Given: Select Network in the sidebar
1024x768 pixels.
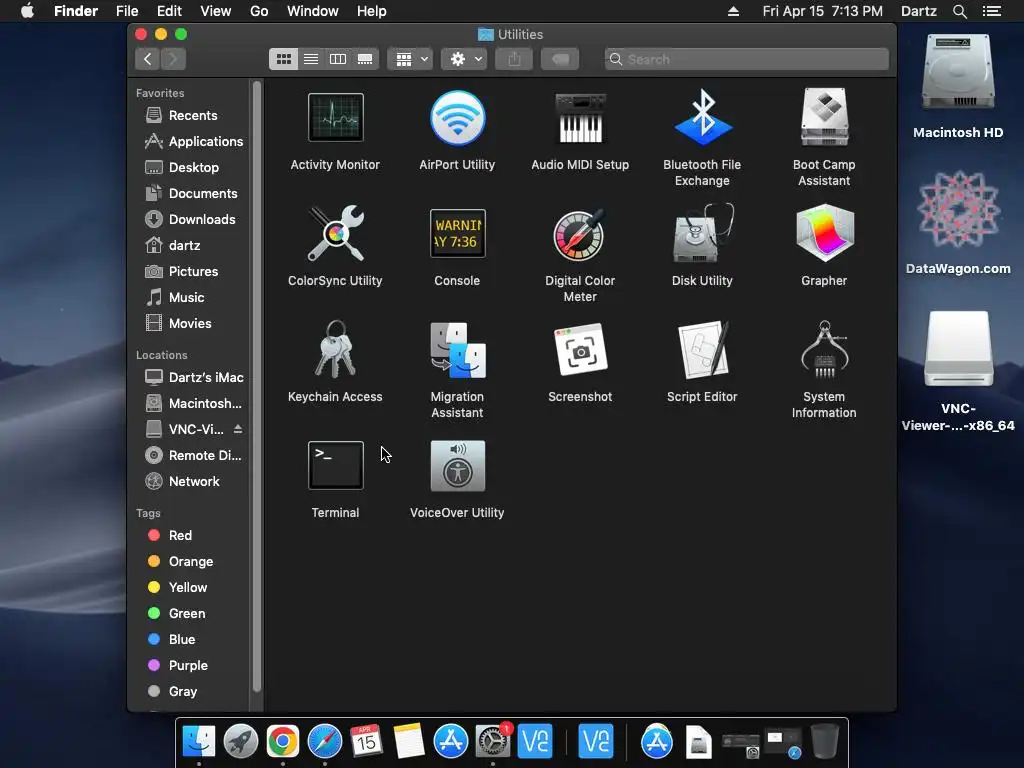Looking at the screenshot, I should [x=194, y=481].
